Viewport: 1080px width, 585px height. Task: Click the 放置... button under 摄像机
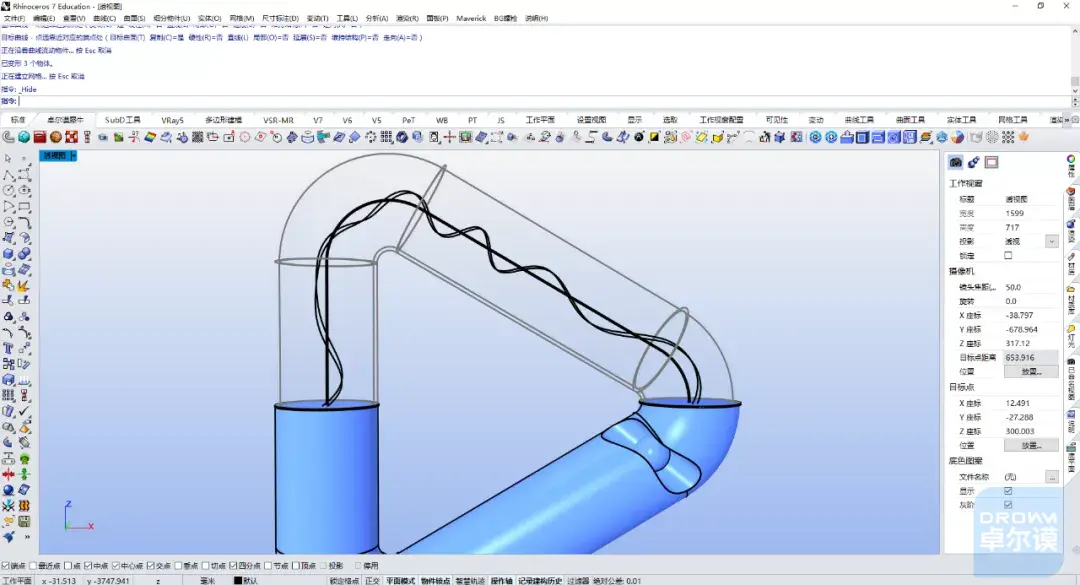click(x=1031, y=371)
